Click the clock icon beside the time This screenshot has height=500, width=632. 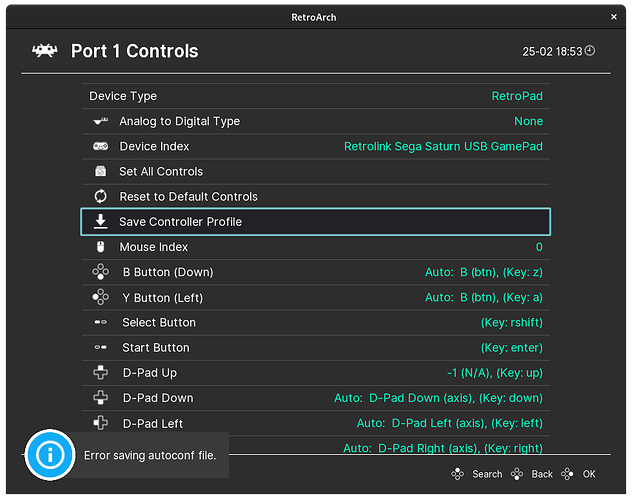click(590, 51)
